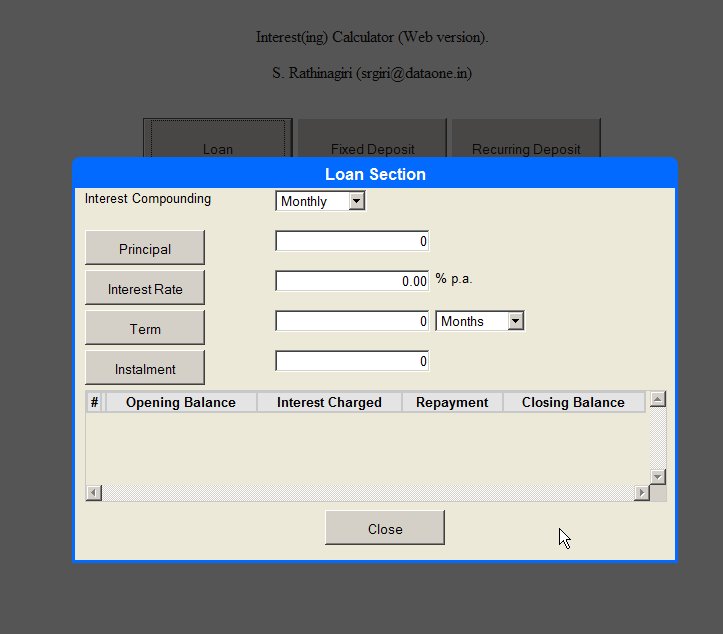The image size is (723, 634).
Task: Click the Principal button
Action: click(145, 248)
